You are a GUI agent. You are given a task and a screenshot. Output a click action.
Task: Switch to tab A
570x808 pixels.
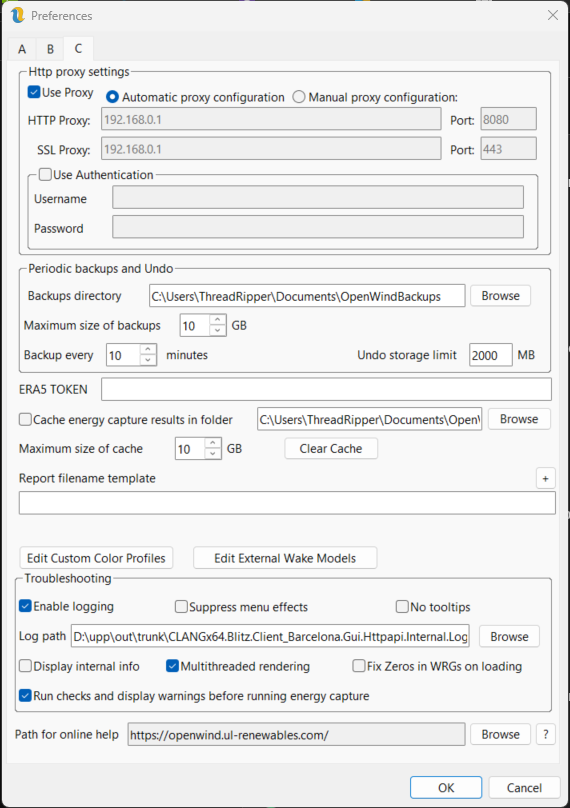point(22,49)
